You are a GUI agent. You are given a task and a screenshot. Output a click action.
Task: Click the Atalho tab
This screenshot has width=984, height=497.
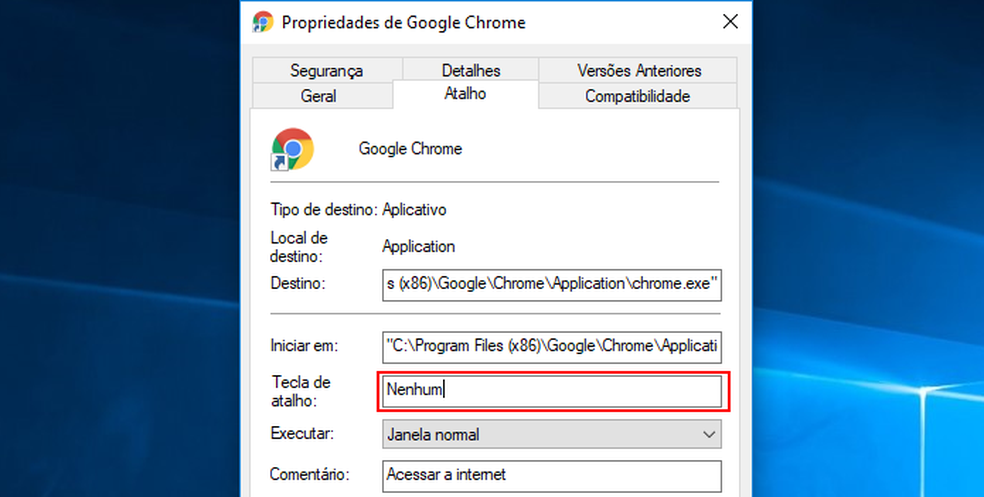[x=465, y=94]
